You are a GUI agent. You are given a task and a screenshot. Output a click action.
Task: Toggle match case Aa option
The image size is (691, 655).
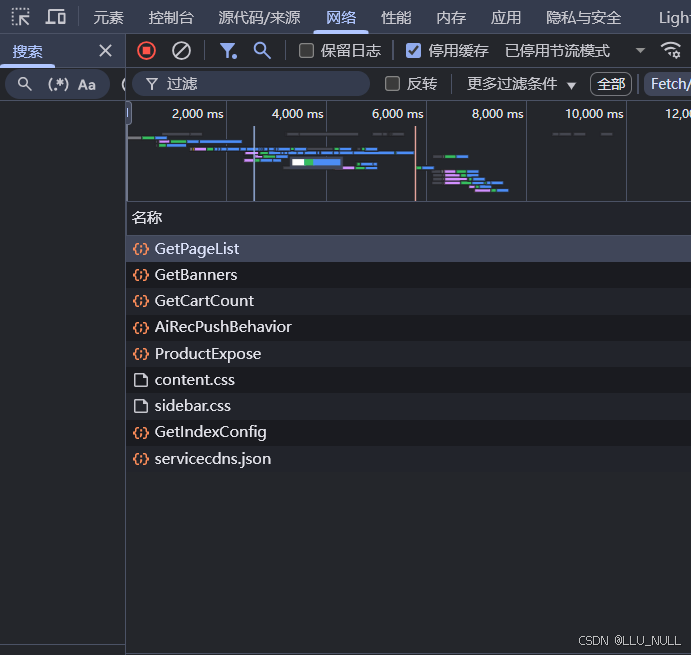87,84
